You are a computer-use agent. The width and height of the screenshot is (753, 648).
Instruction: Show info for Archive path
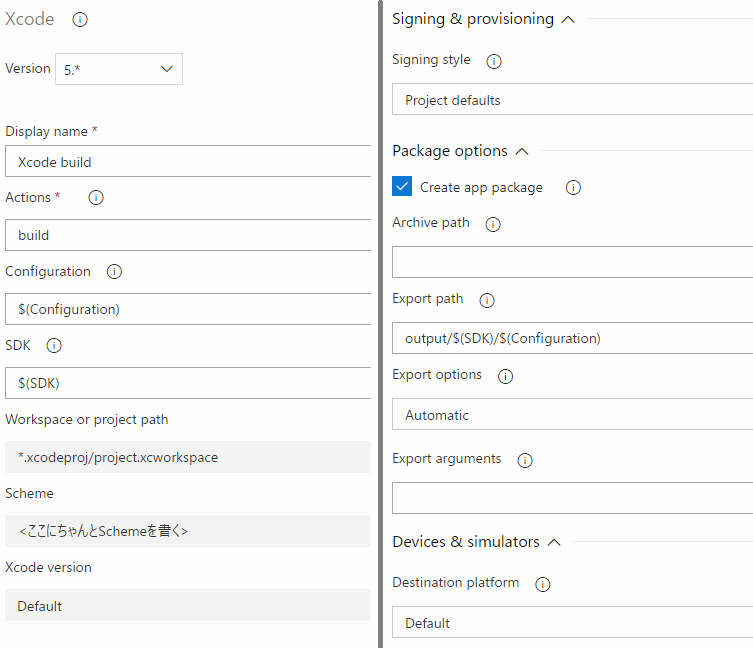coord(493,224)
